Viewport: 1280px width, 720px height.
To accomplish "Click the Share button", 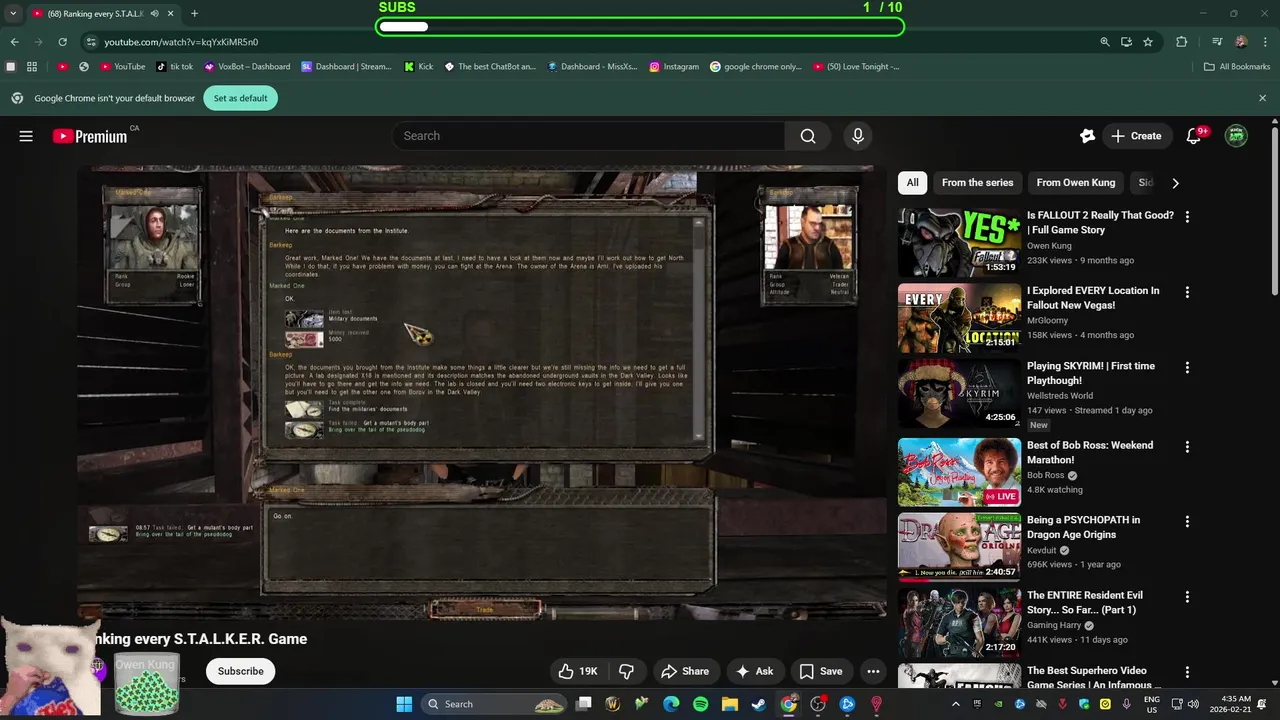I will tap(685, 671).
